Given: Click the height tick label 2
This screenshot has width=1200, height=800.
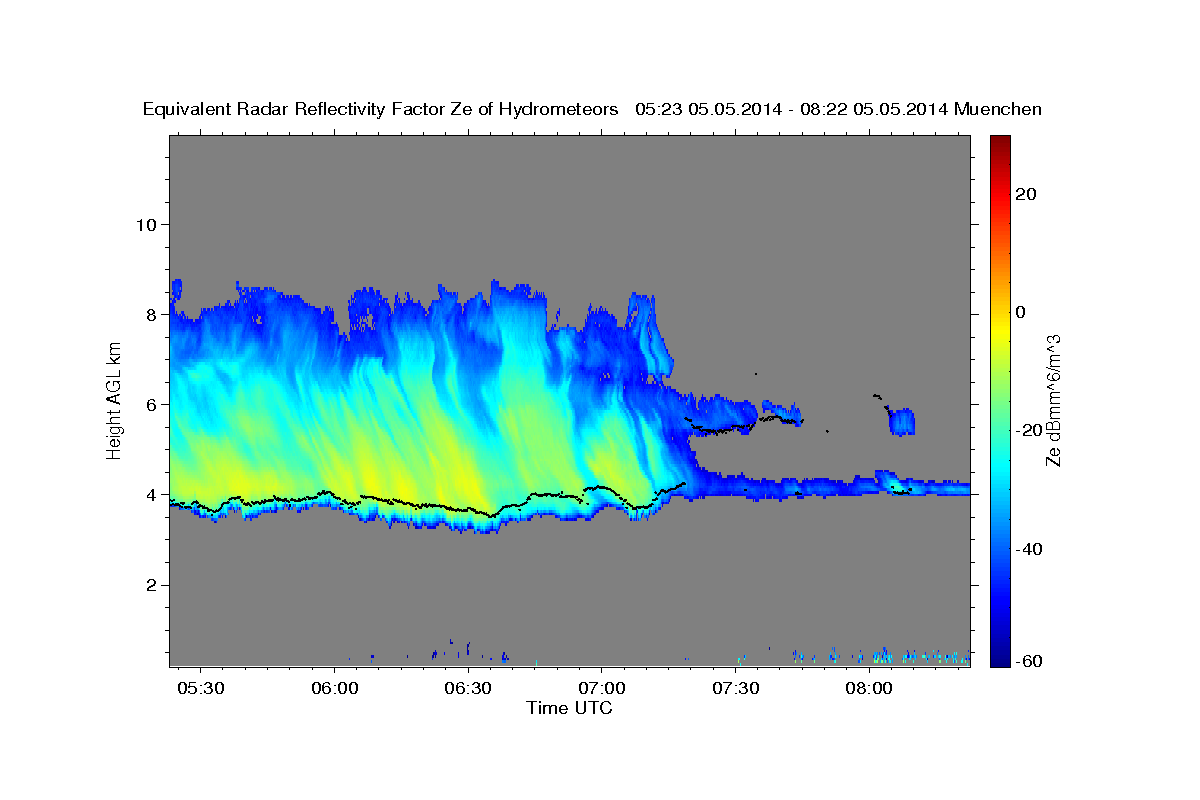Looking at the screenshot, I should [x=151, y=585].
